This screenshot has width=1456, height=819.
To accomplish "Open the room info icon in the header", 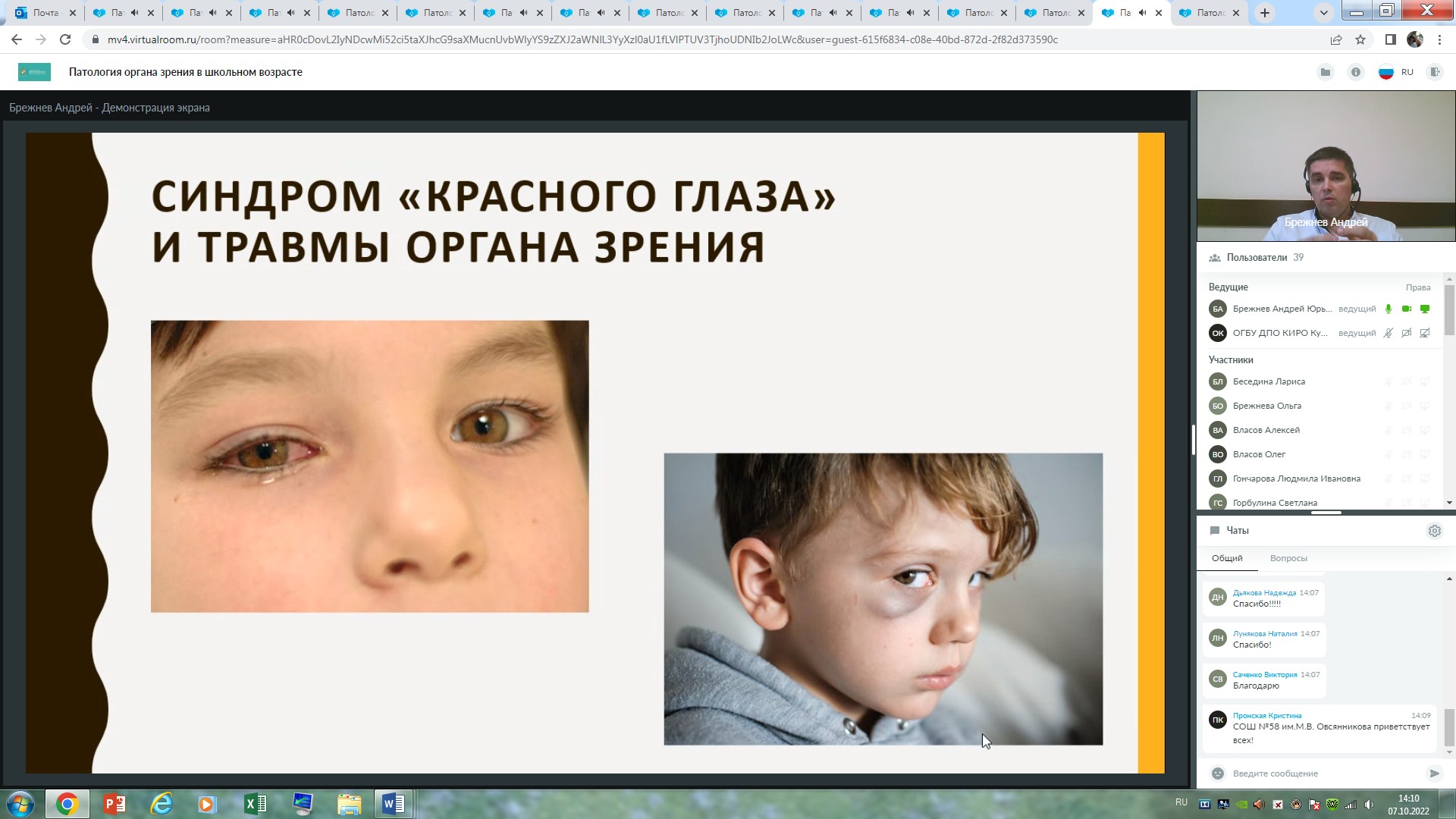I will pos(1356,72).
